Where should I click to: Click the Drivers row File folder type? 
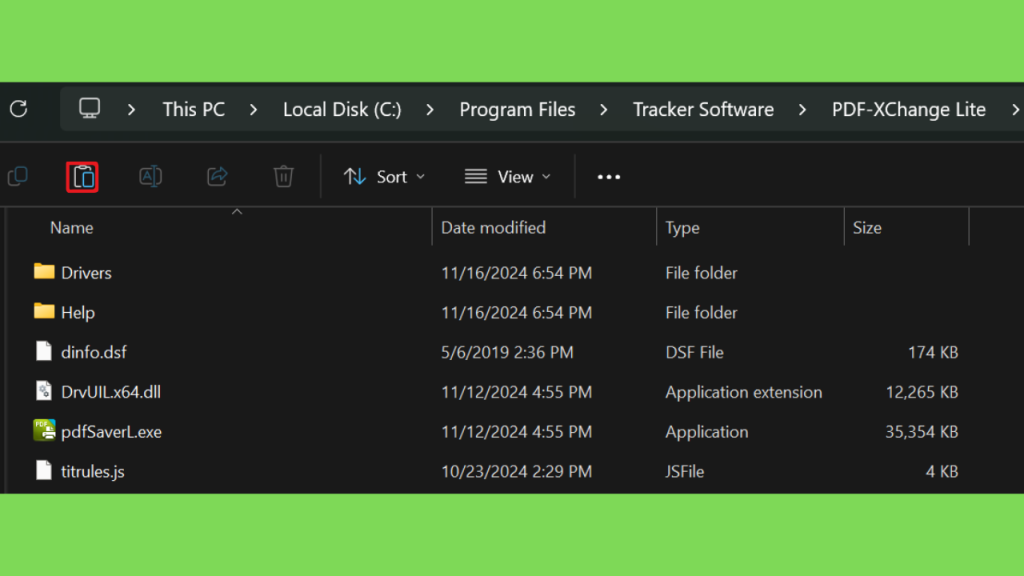click(x=701, y=272)
